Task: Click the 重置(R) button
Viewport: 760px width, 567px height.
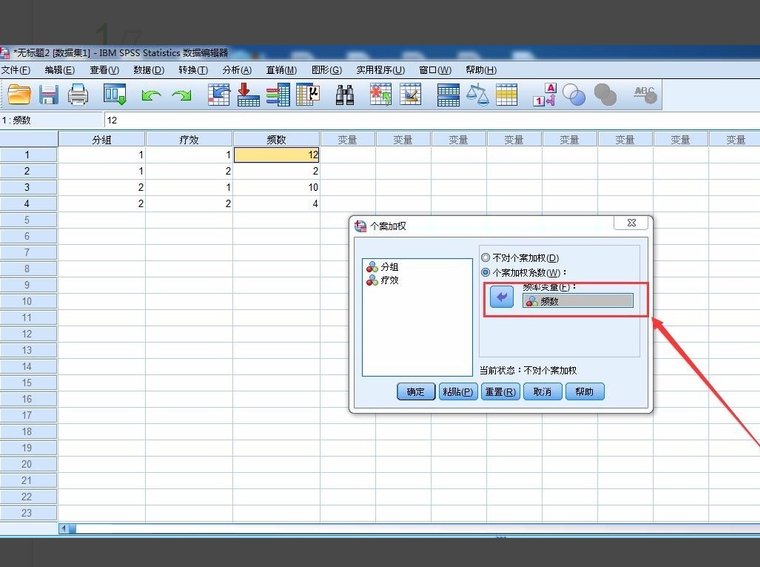Action: point(499,392)
